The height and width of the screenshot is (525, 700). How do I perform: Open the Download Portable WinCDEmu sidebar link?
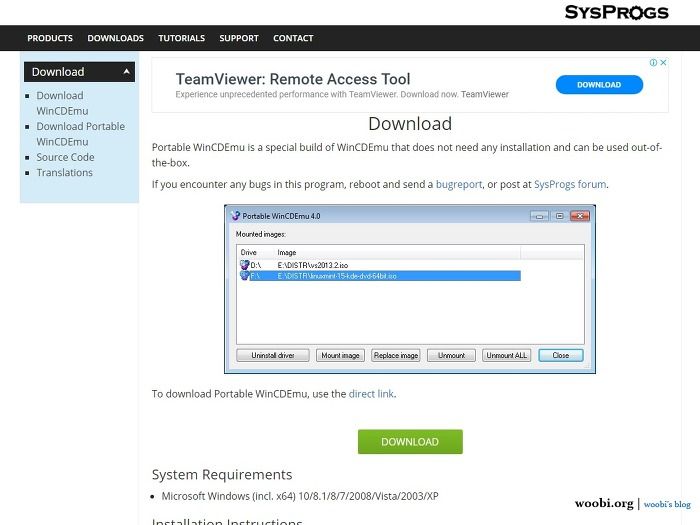tap(81, 134)
